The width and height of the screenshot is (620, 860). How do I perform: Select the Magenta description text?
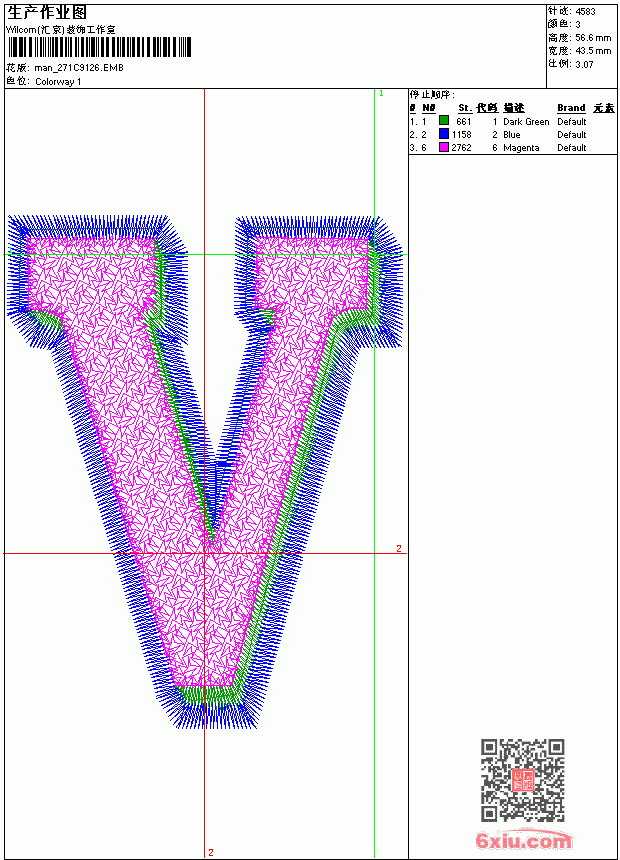click(521, 148)
